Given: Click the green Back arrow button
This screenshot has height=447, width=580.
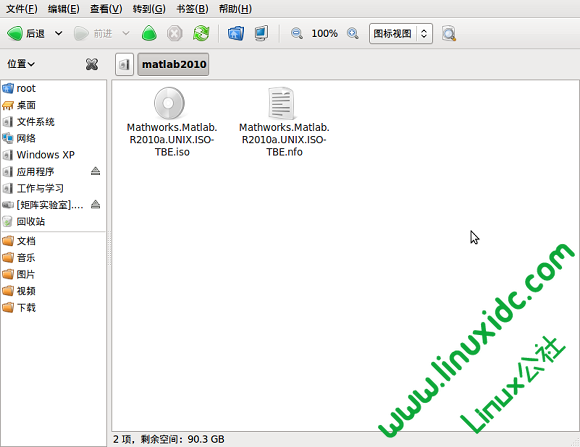Looking at the screenshot, I should tap(26, 34).
